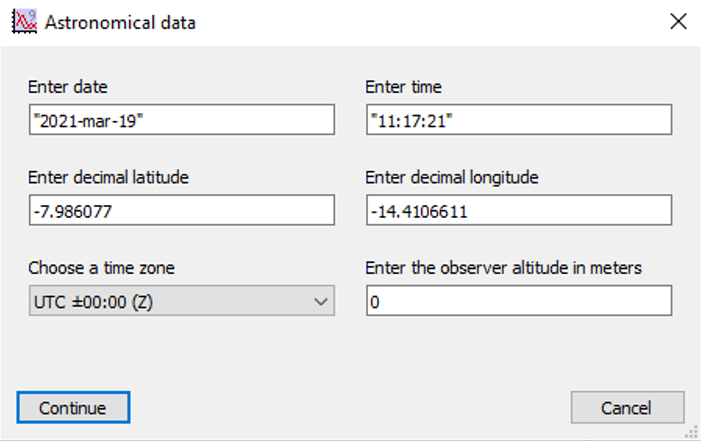Dismiss dialog using the Cancel button
Screen dimensions: 701x441
point(627,407)
